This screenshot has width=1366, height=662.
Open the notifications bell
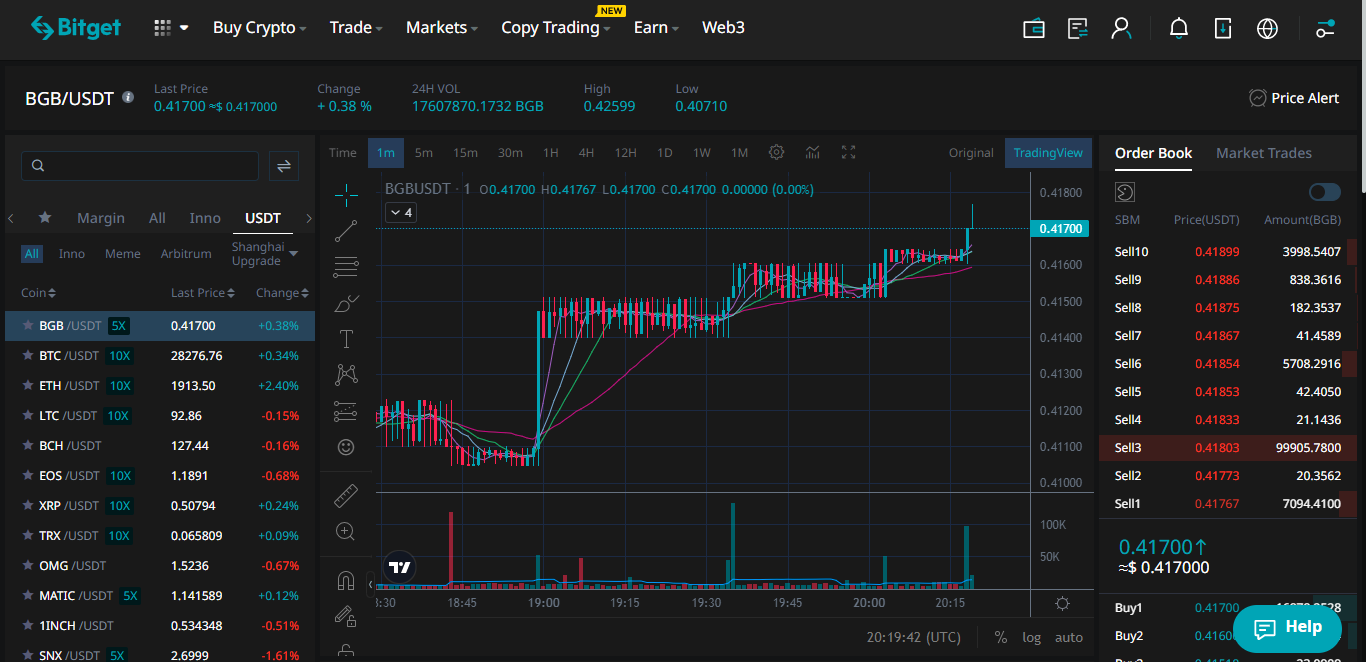(1179, 28)
